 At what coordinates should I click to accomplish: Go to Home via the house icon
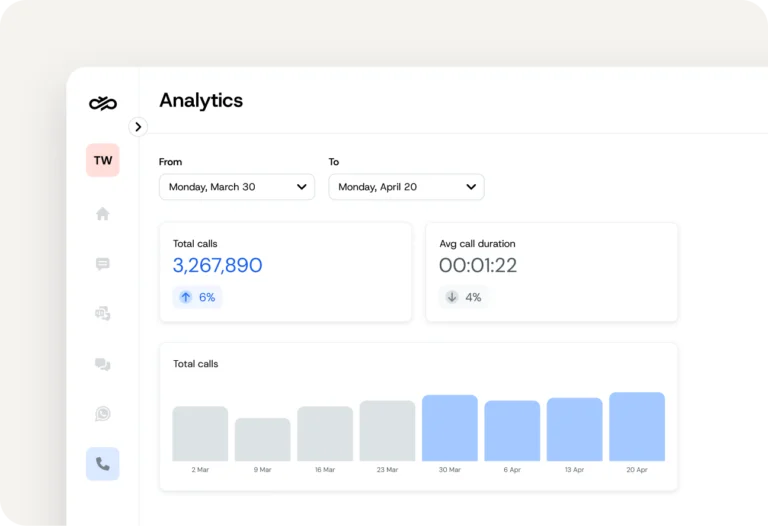[x=102, y=214]
